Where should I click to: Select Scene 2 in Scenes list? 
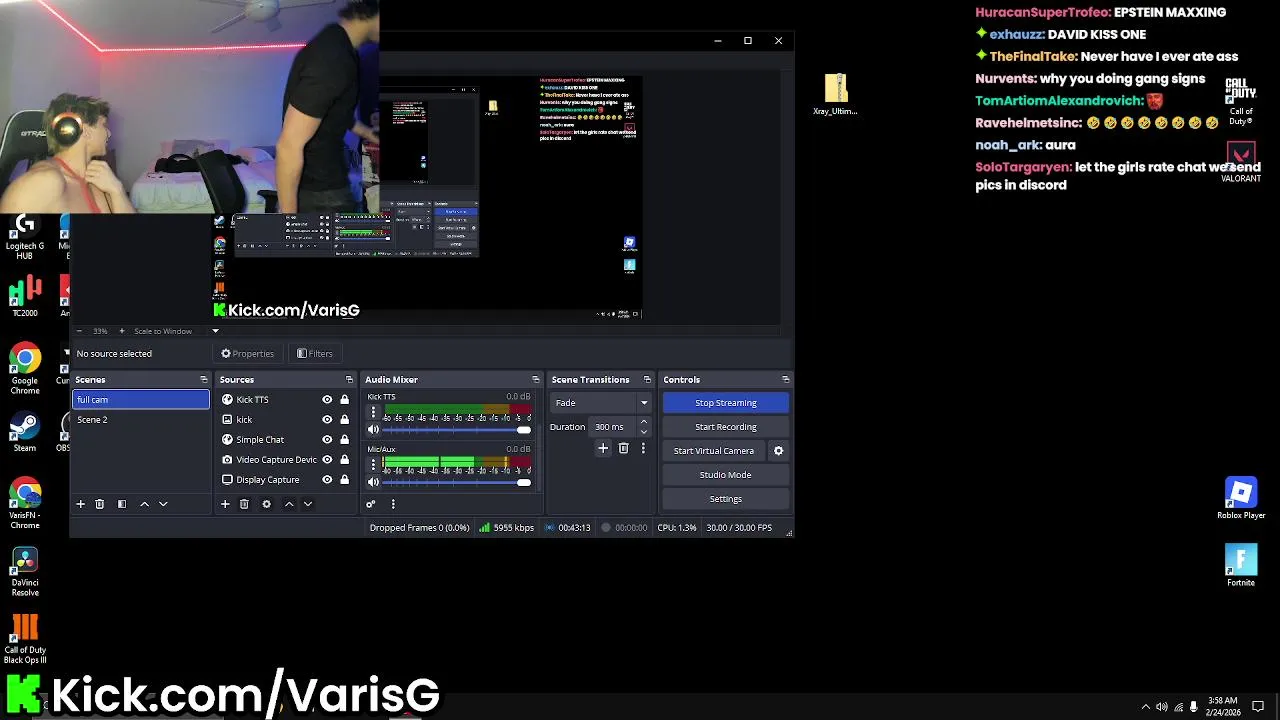141,420
